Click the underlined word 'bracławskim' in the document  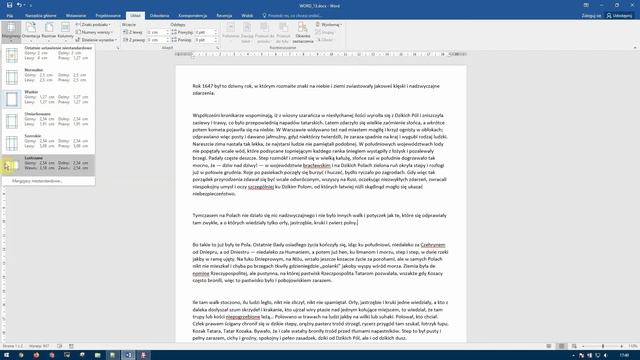317,165
